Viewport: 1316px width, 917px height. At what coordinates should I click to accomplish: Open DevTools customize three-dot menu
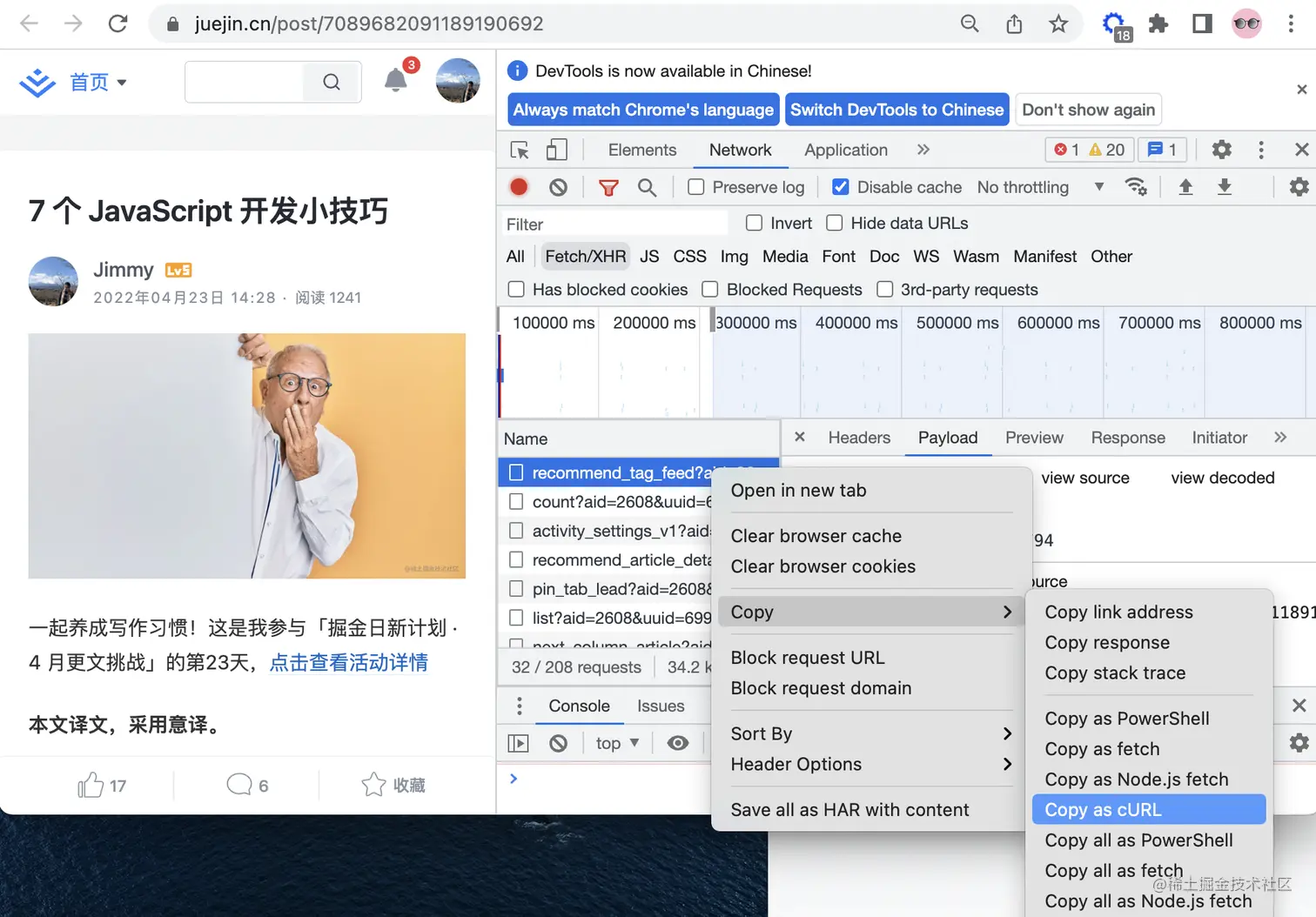coord(1261,150)
